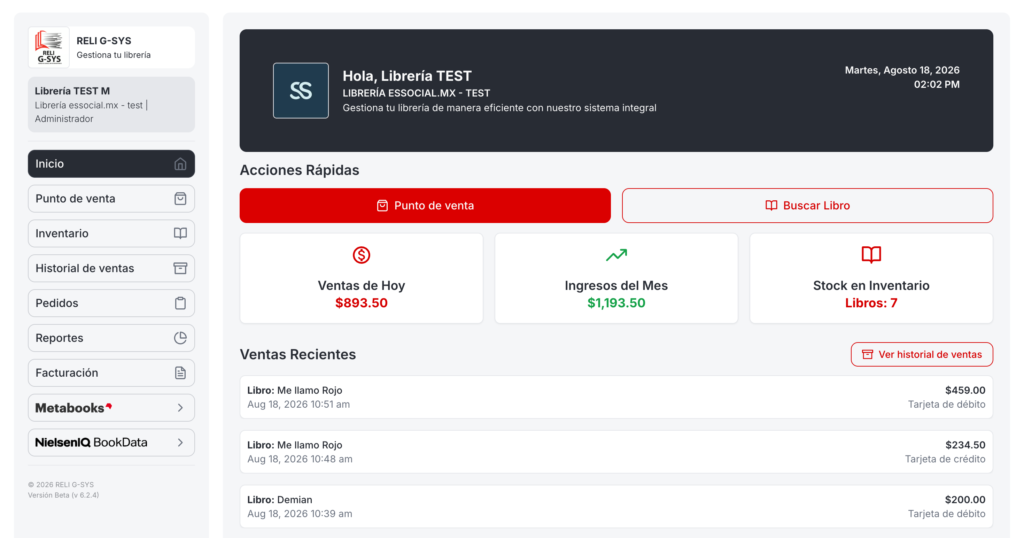Click the SS library avatar in the banner

click(x=301, y=91)
